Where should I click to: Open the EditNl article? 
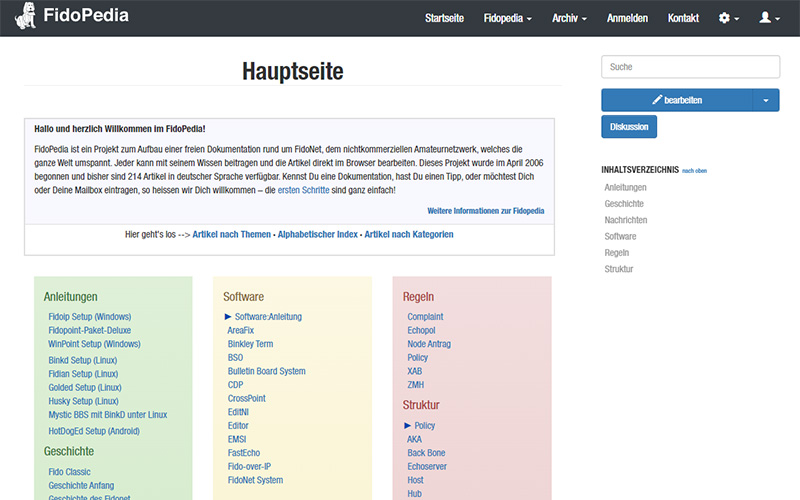238,412
